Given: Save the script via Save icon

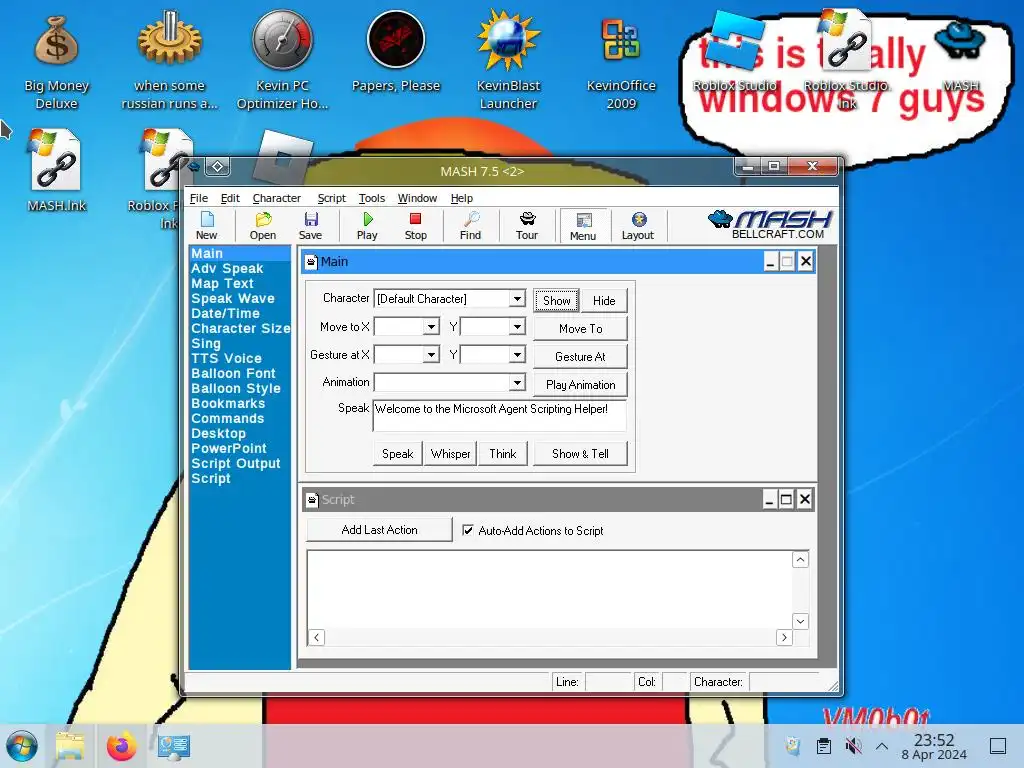Looking at the screenshot, I should tap(310, 226).
